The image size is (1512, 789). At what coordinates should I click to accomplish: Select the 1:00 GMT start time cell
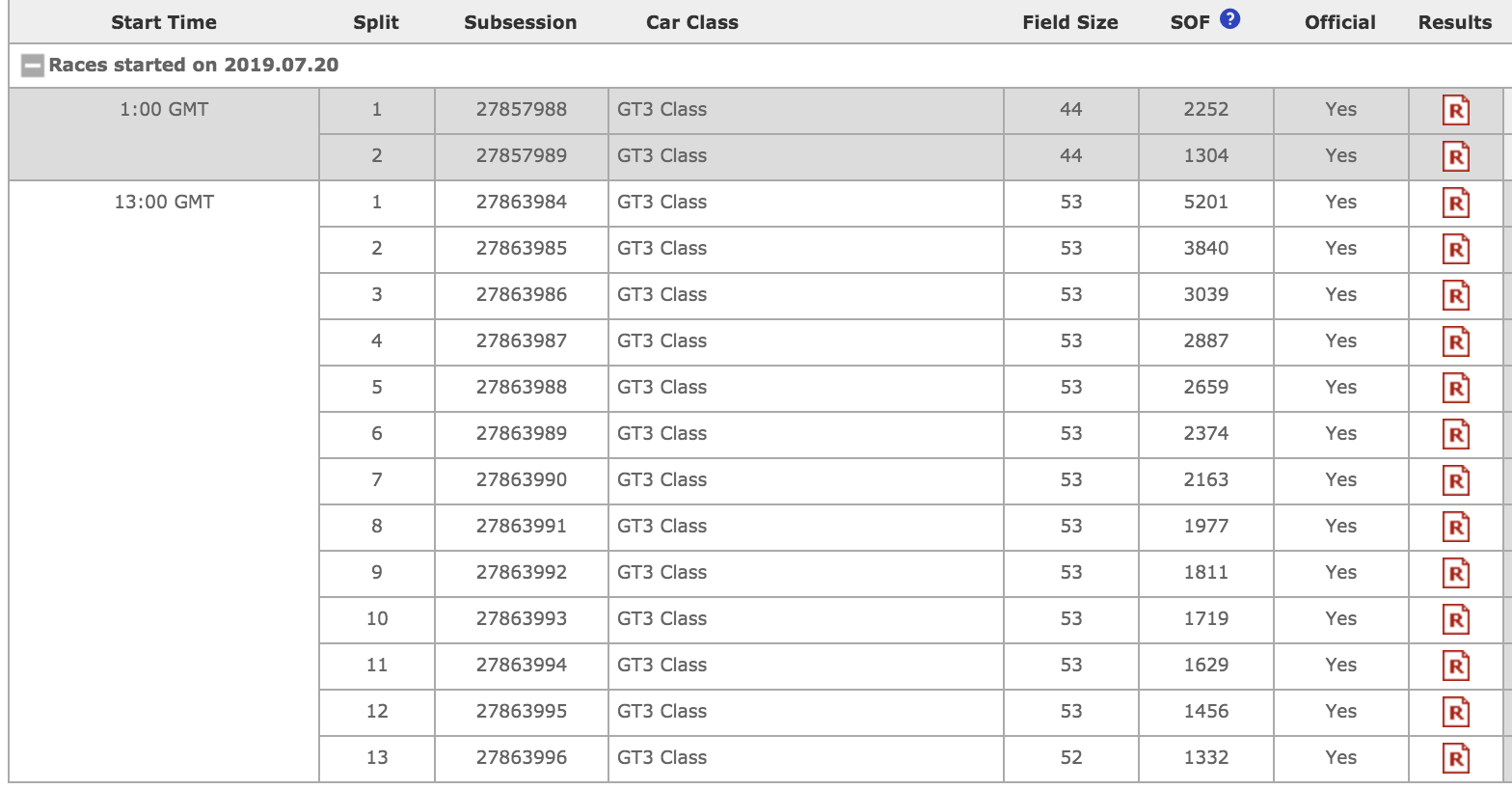click(x=164, y=110)
